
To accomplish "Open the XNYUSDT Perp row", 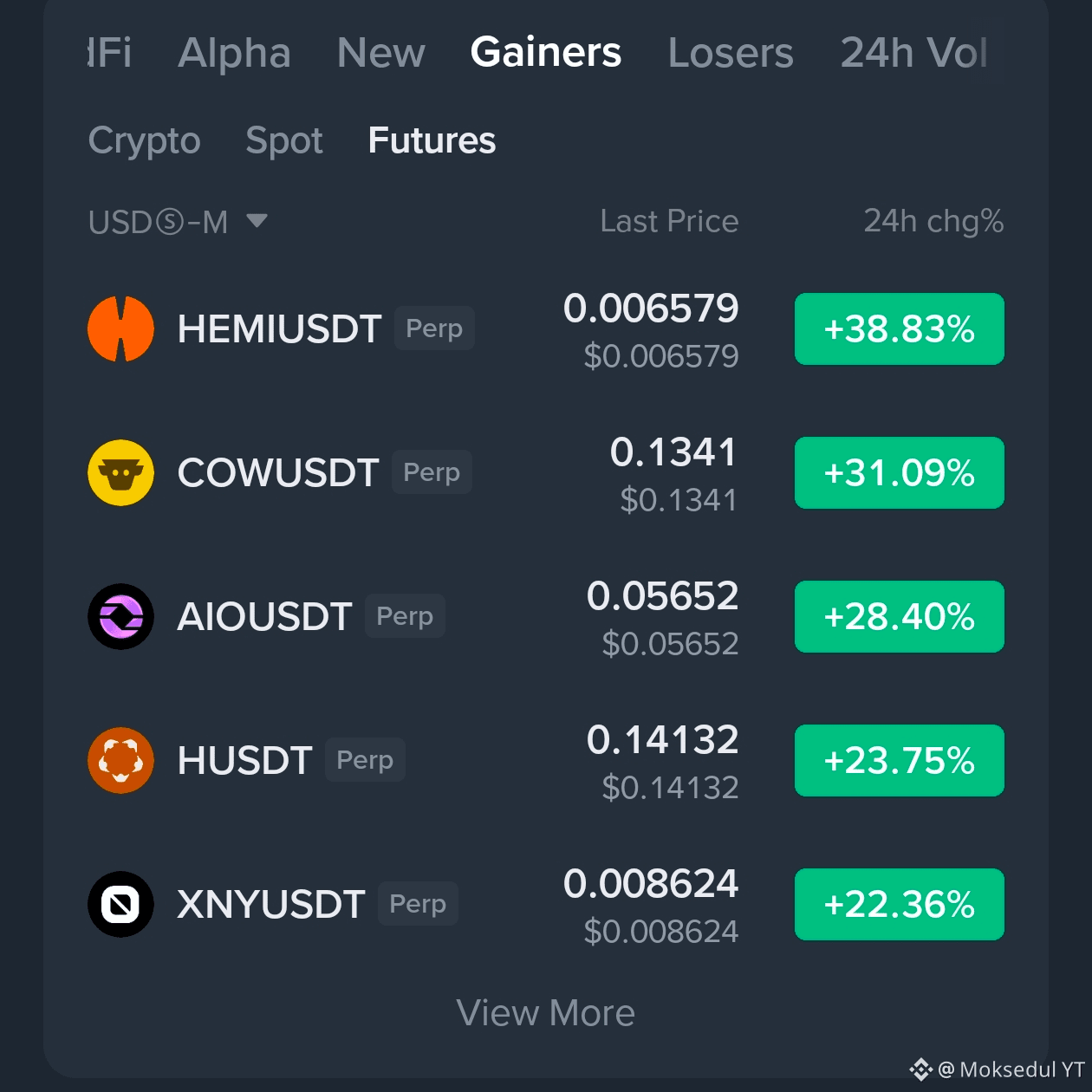I will click(546, 905).
